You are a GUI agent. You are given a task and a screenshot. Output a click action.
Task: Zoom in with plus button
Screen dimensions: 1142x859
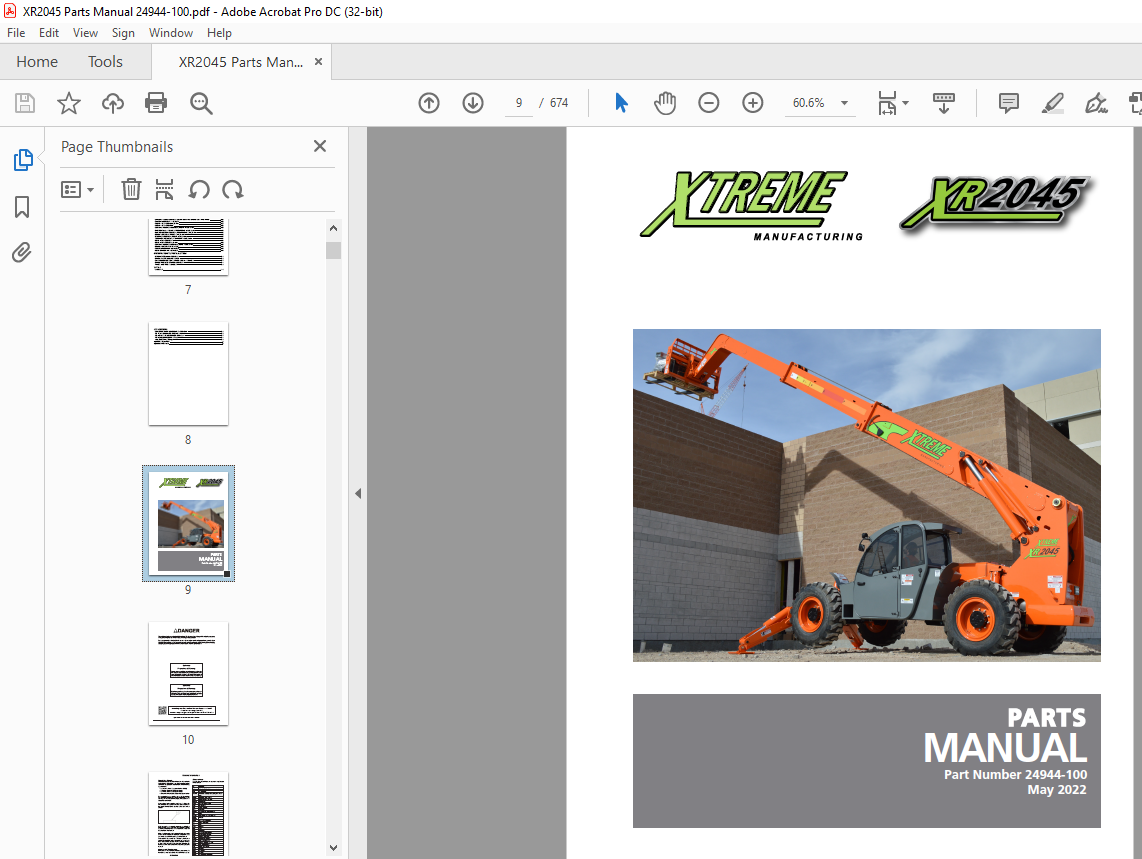[752, 103]
